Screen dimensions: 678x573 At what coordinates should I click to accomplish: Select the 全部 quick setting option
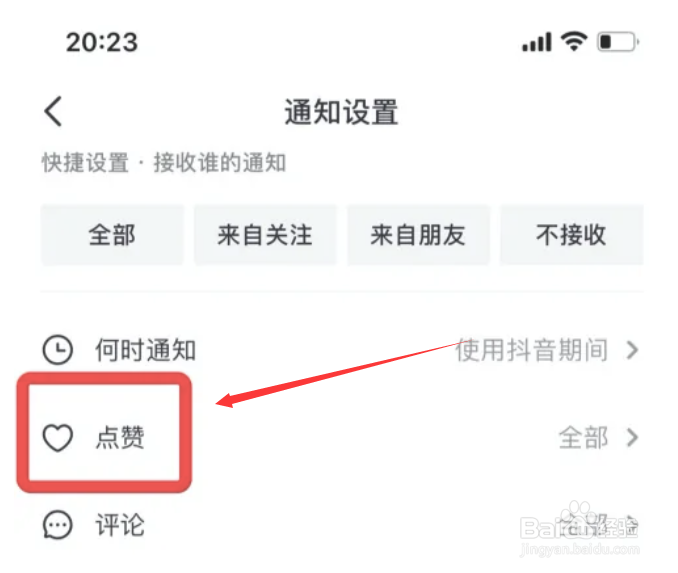coord(112,235)
